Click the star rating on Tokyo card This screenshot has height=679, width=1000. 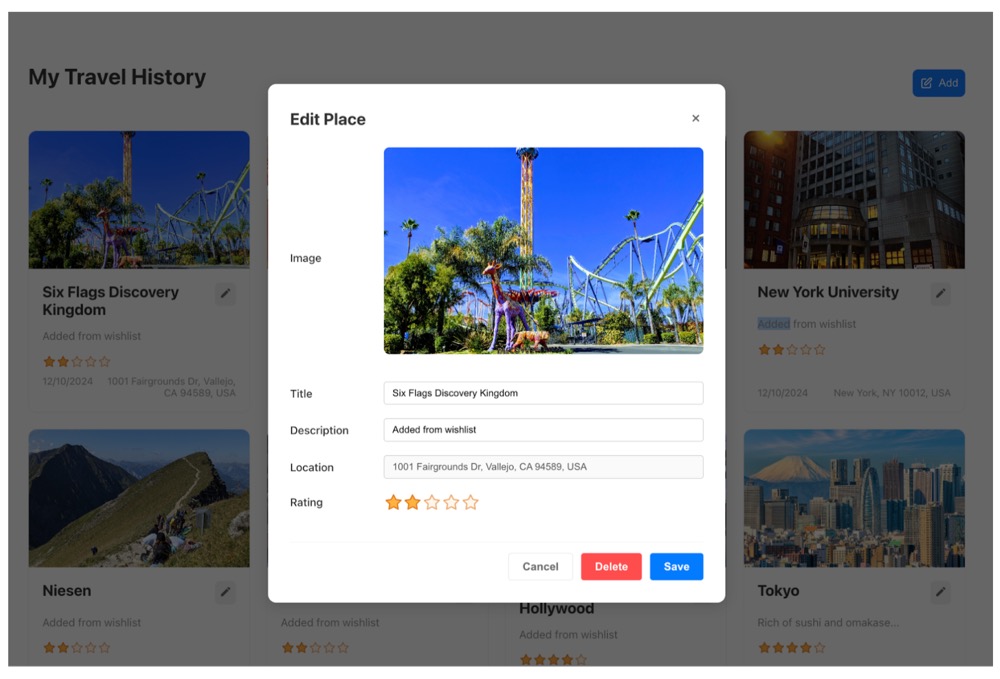pyautogui.click(x=791, y=648)
